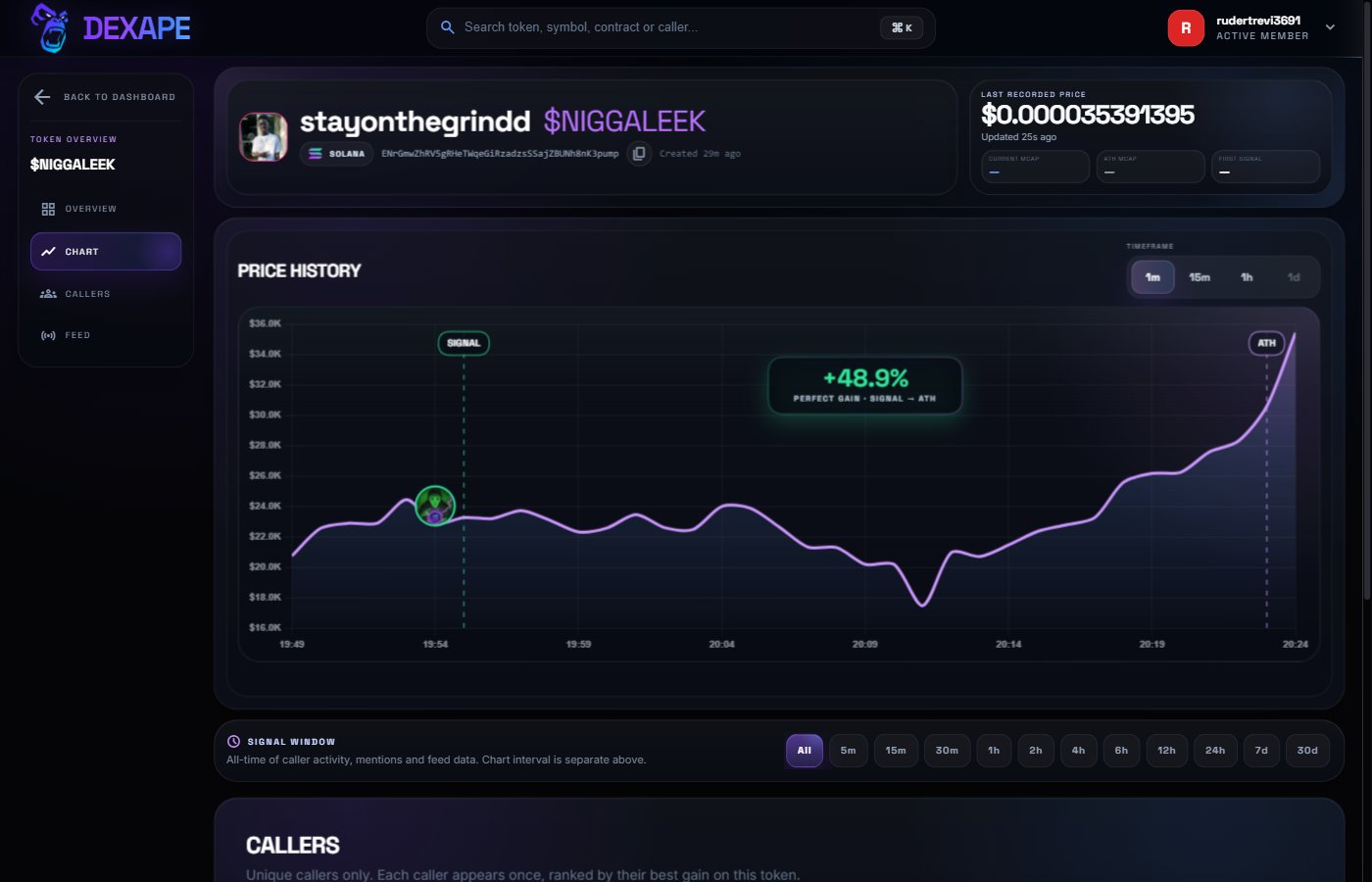
Task: Click the +48.9% perfect gain badge
Action: pos(865,385)
